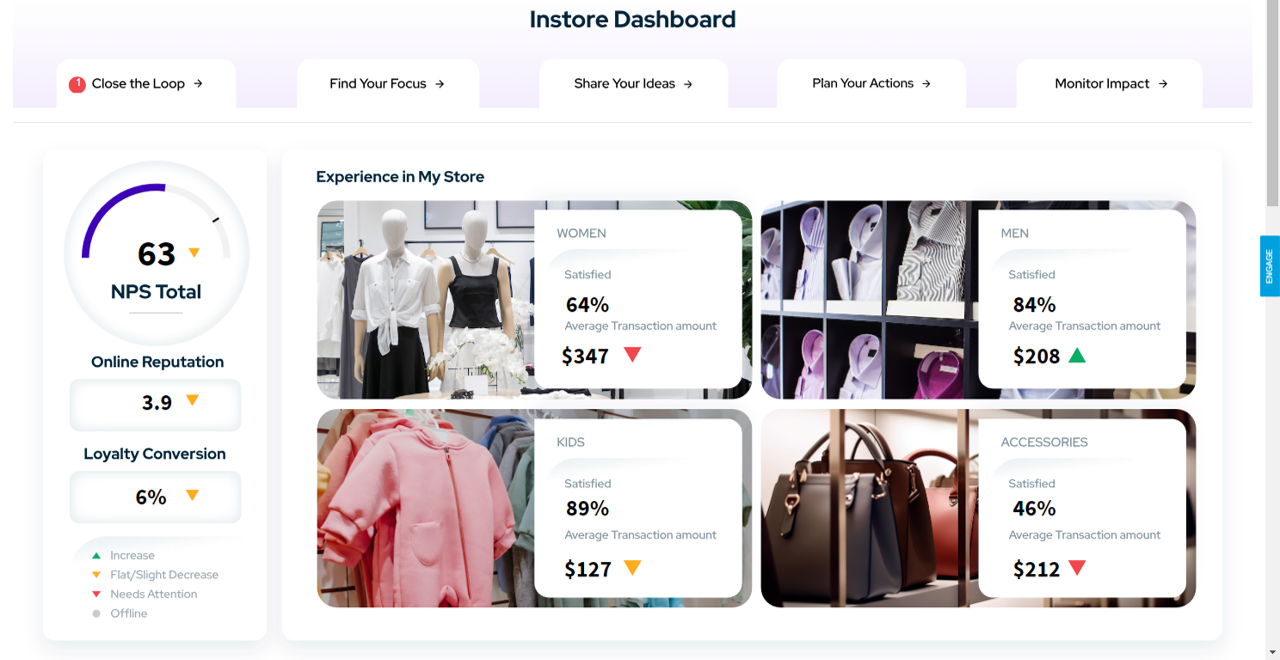Click the orange arrow beside Loyalty Conversion 6%
This screenshot has width=1280, height=660.
(x=193, y=495)
